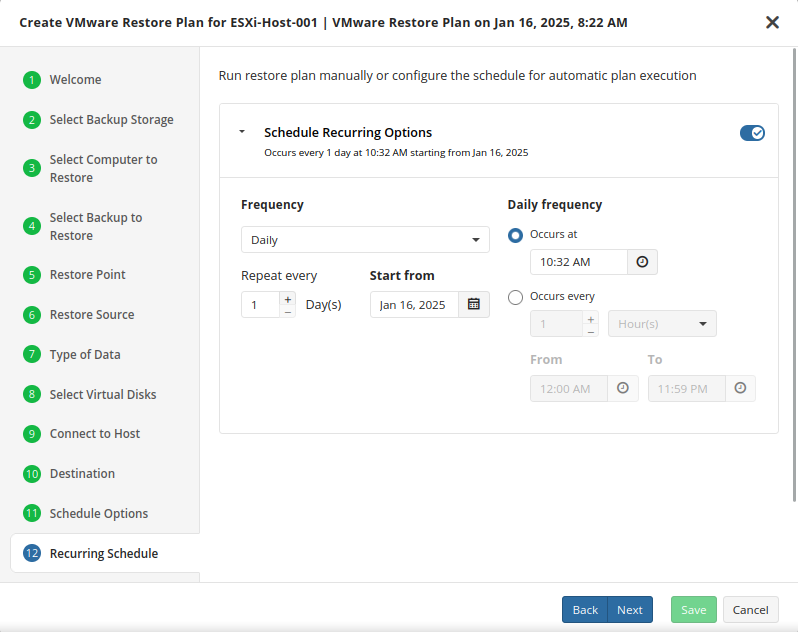Increase the Repeat every value with plus
This screenshot has width=798, height=632.
click(x=288, y=298)
